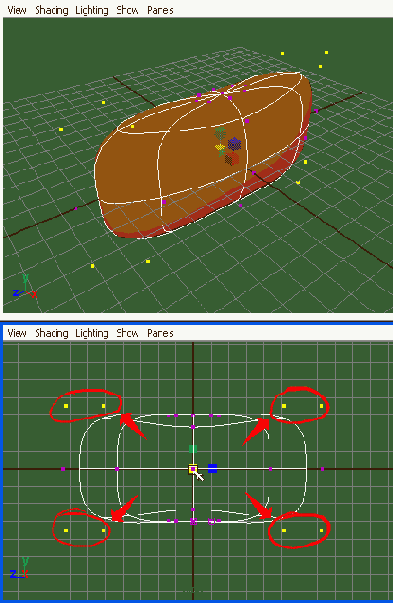Select rightmost purple CV on horizontal axis, lower viewport

coord(323,469)
